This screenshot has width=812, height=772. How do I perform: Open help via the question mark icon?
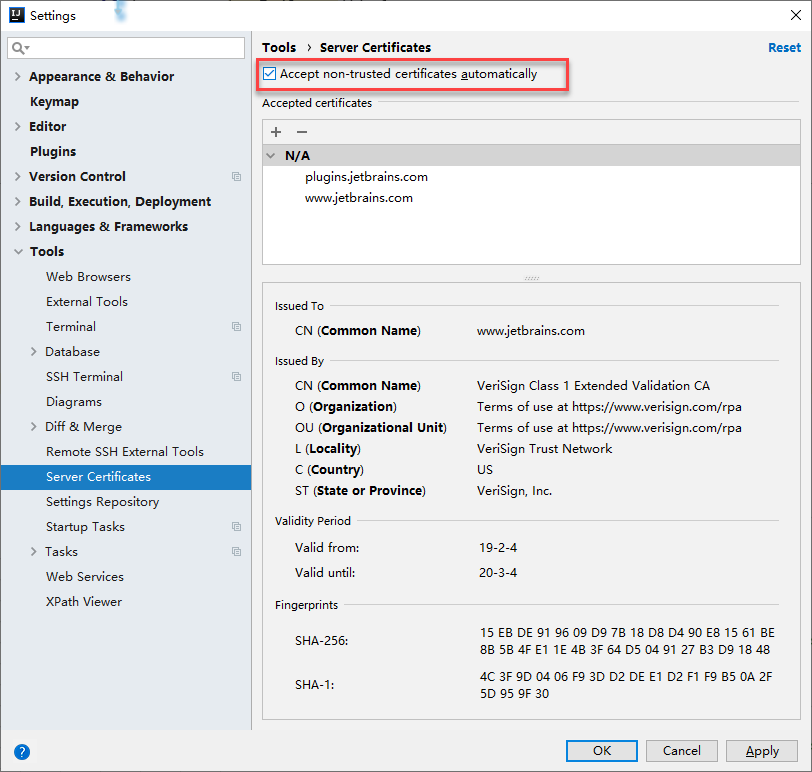22,751
